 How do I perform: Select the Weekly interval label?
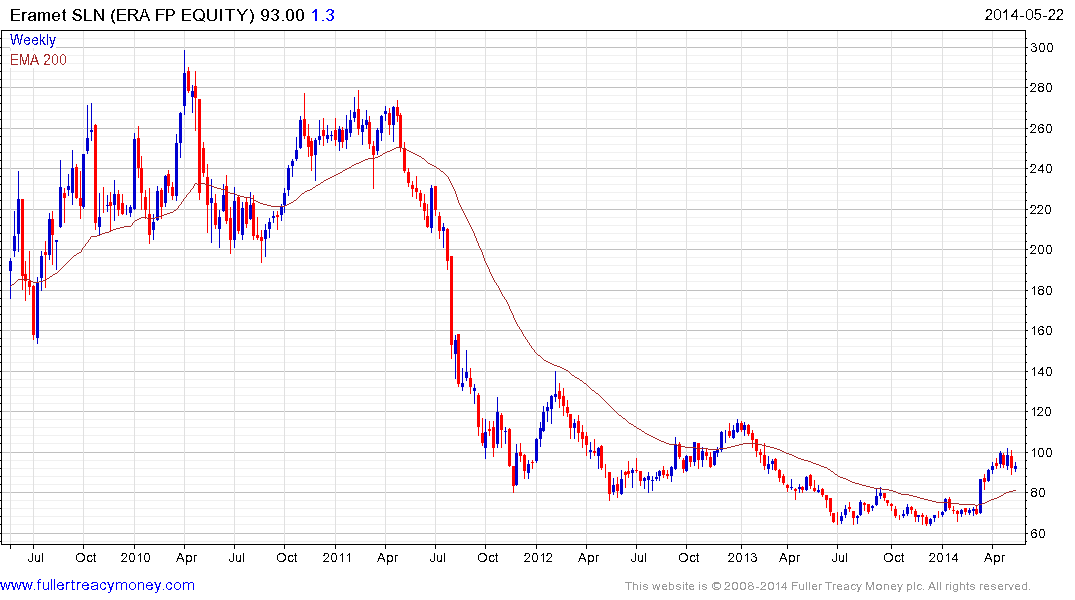tap(33, 40)
